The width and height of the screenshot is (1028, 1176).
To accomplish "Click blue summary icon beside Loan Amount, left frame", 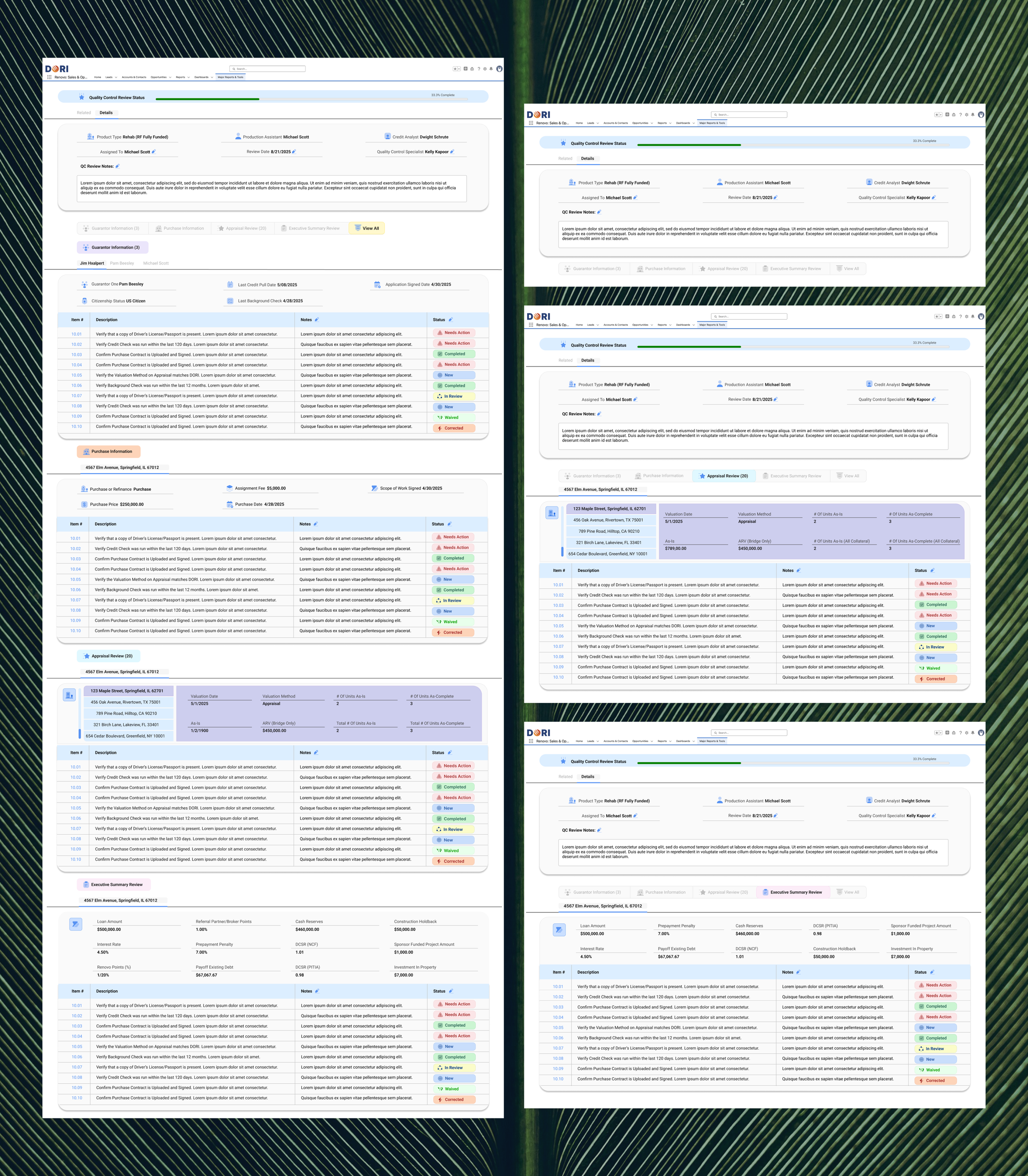I will point(76,924).
